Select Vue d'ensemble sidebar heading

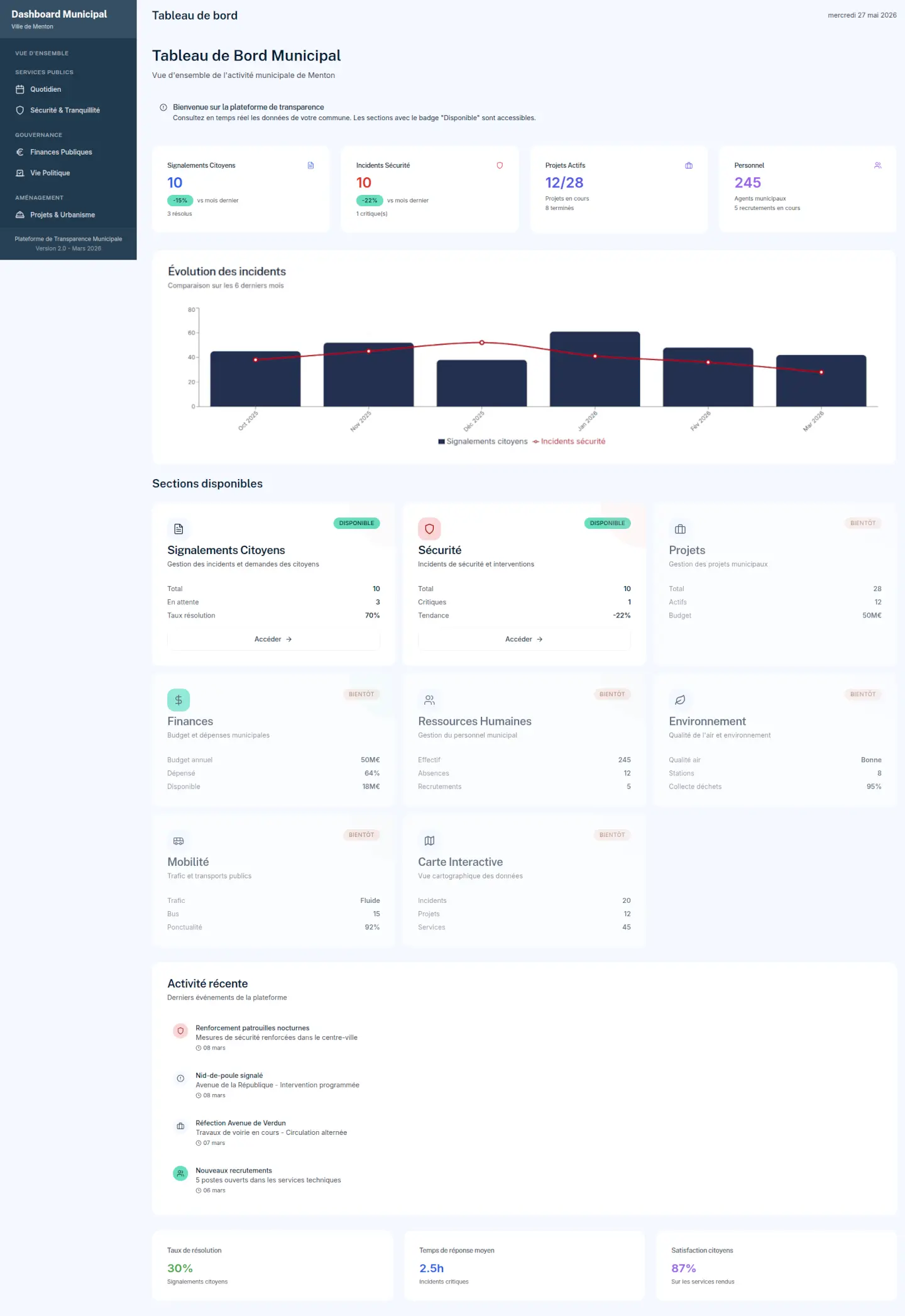[42, 53]
